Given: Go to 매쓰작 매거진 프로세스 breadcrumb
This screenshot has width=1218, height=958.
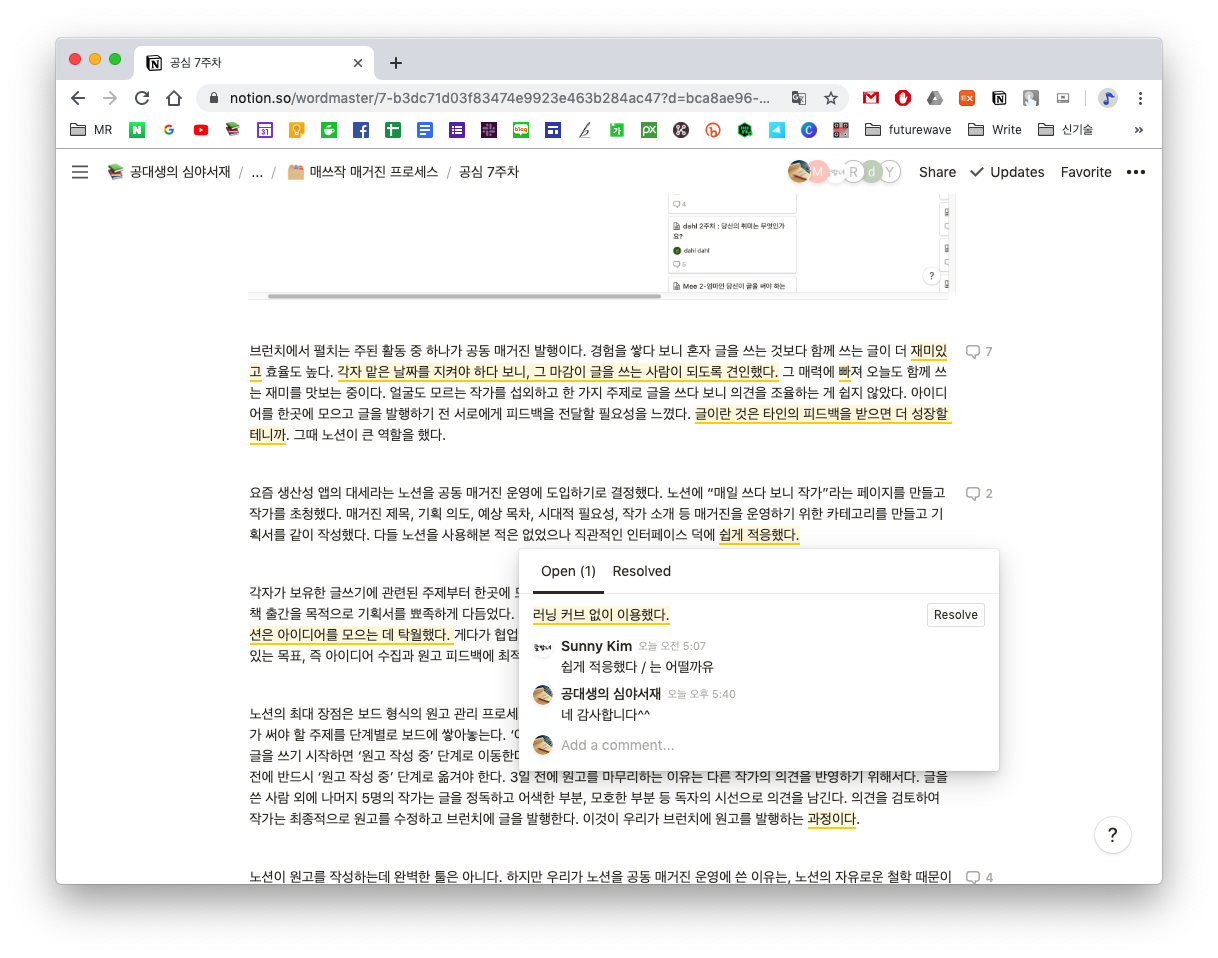Looking at the screenshot, I should (362, 172).
